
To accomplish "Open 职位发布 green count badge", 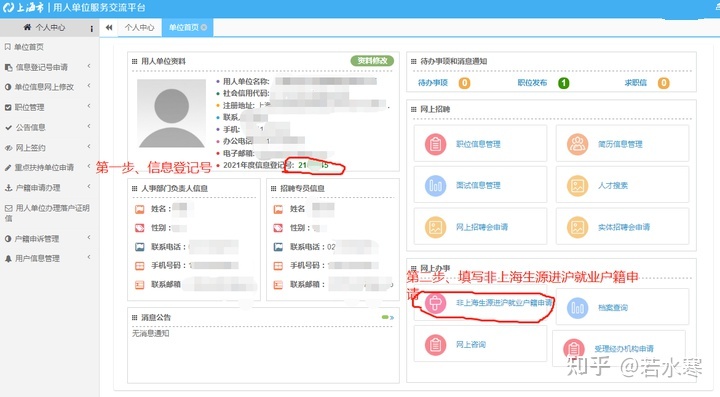I will tap(563, 83).
